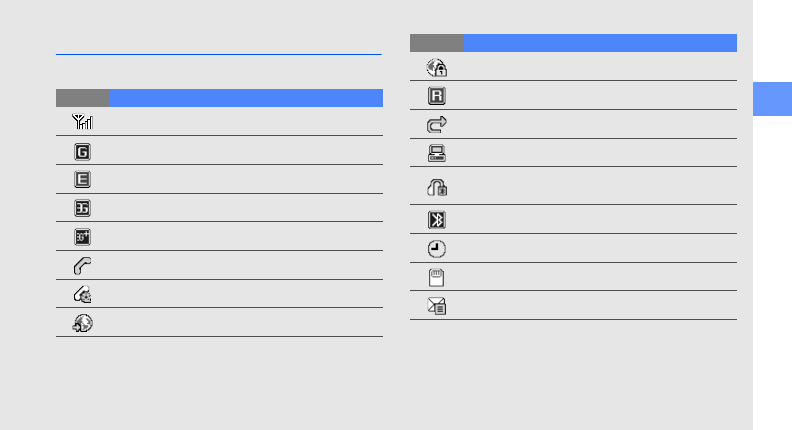This screenshot has width=792, height=430.
Task: Click the globe with arrow icon
Action: pos(82,323)
